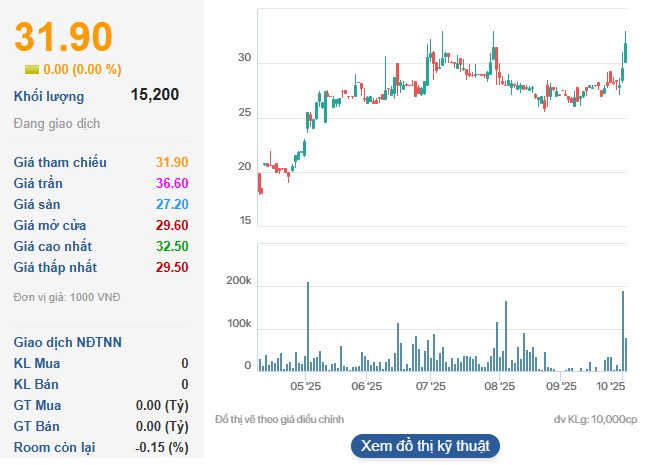Click the latest candlestick at chart's right edge
Image resolution: width=658 pixels, height=465 pixels.
(625, 50)
